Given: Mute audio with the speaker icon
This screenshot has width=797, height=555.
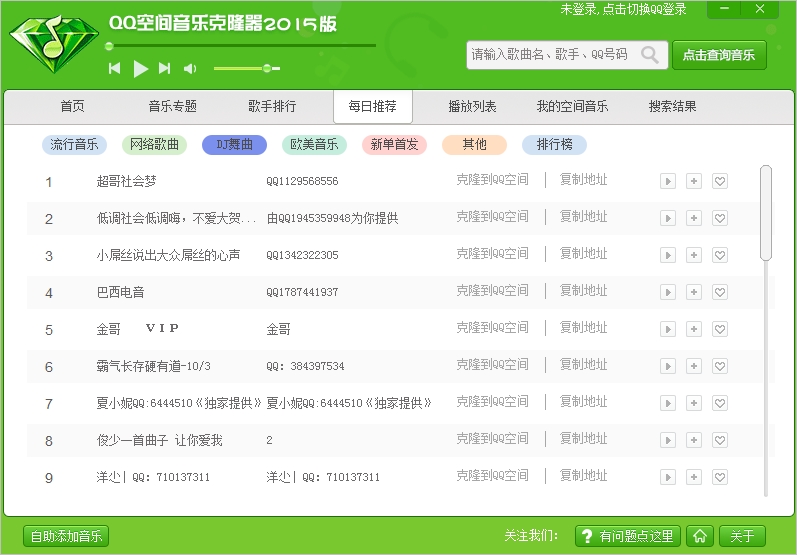Looking at the screenshot, I should point(190,69).
